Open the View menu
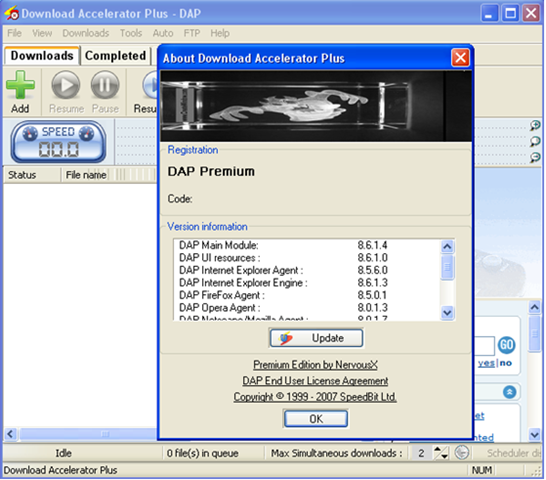This screenshot has width=546, height=480. pos(42,33)
